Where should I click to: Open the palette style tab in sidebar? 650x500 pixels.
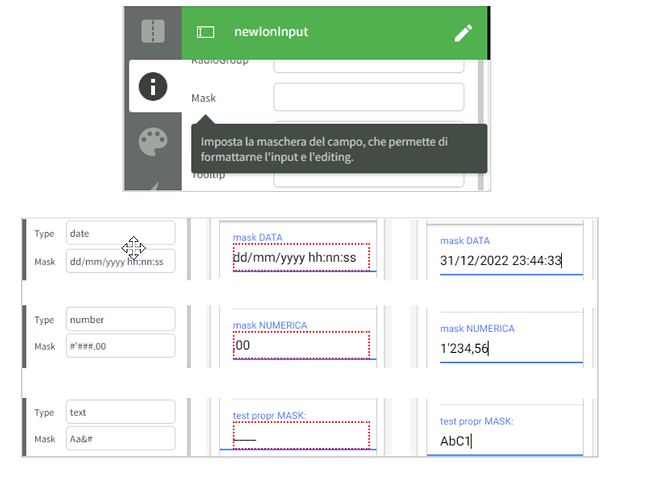pos(153,142)
